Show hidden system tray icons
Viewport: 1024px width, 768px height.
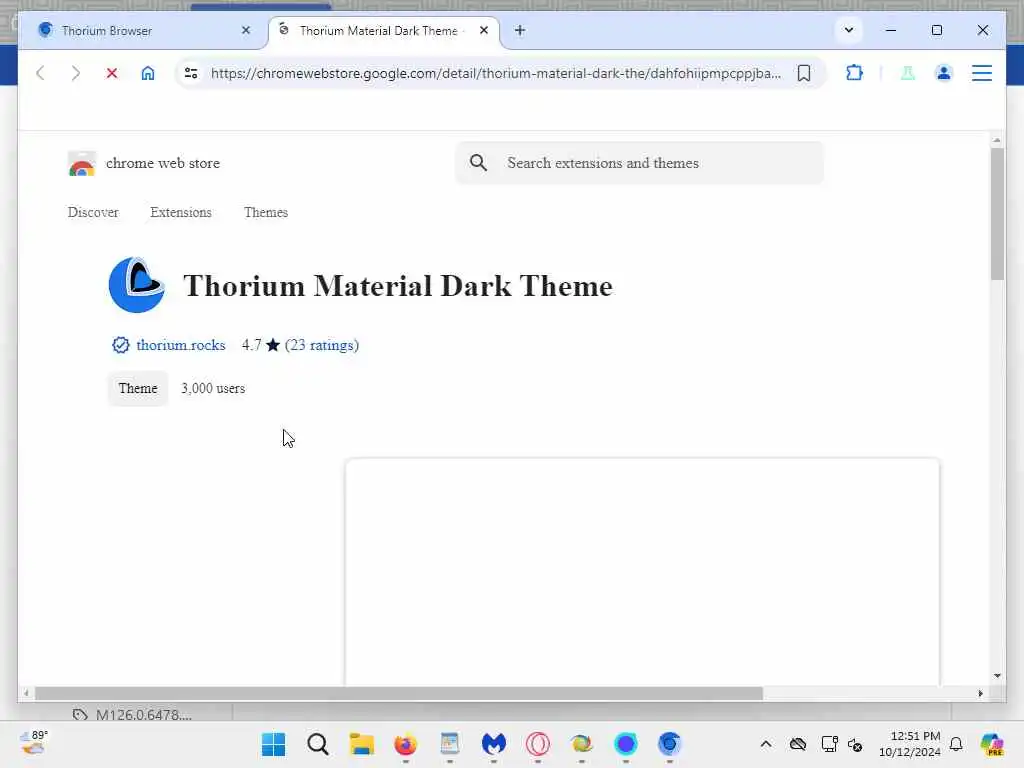coord(766,744)
